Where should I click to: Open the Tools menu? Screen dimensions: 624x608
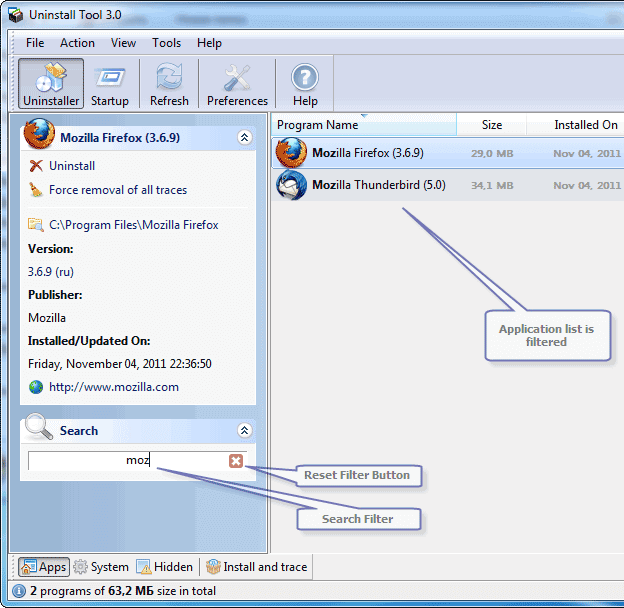click(x=166, y=43)
